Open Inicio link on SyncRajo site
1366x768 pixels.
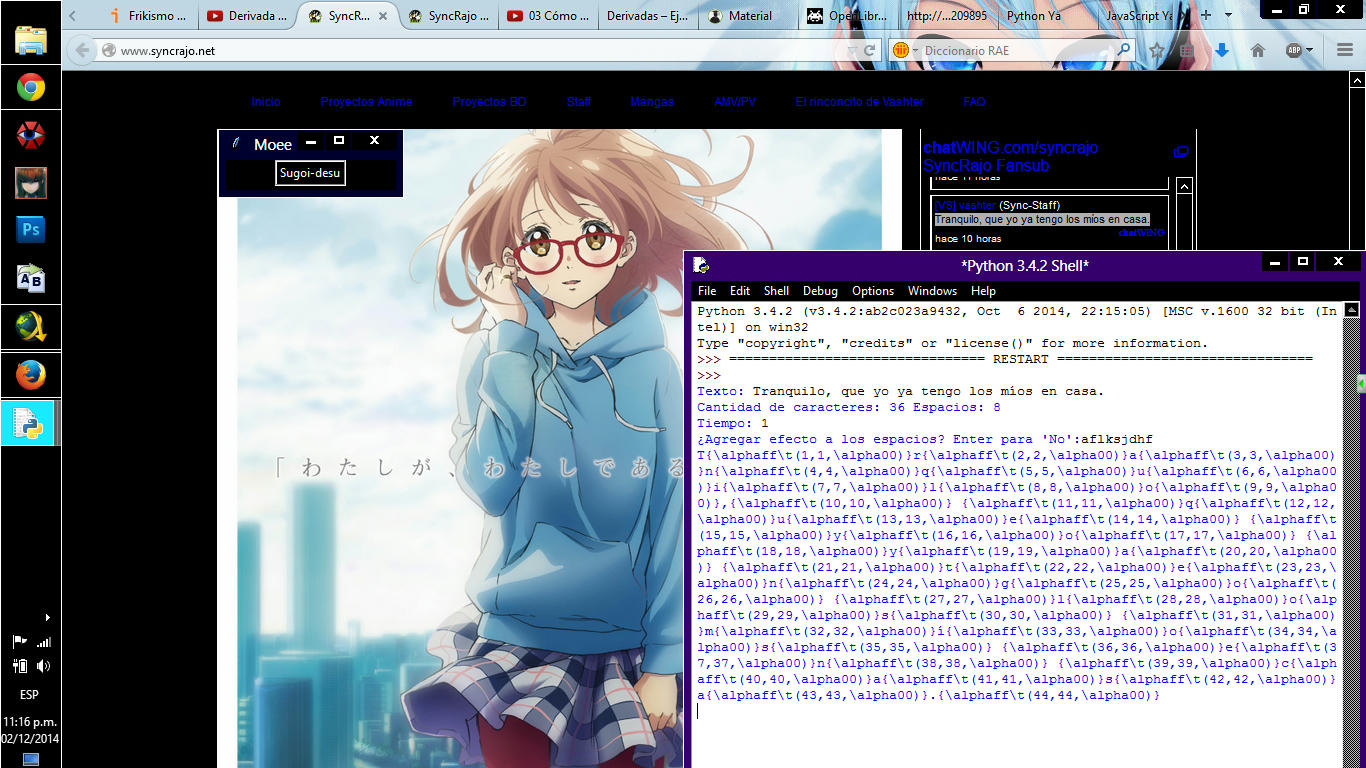266,102
